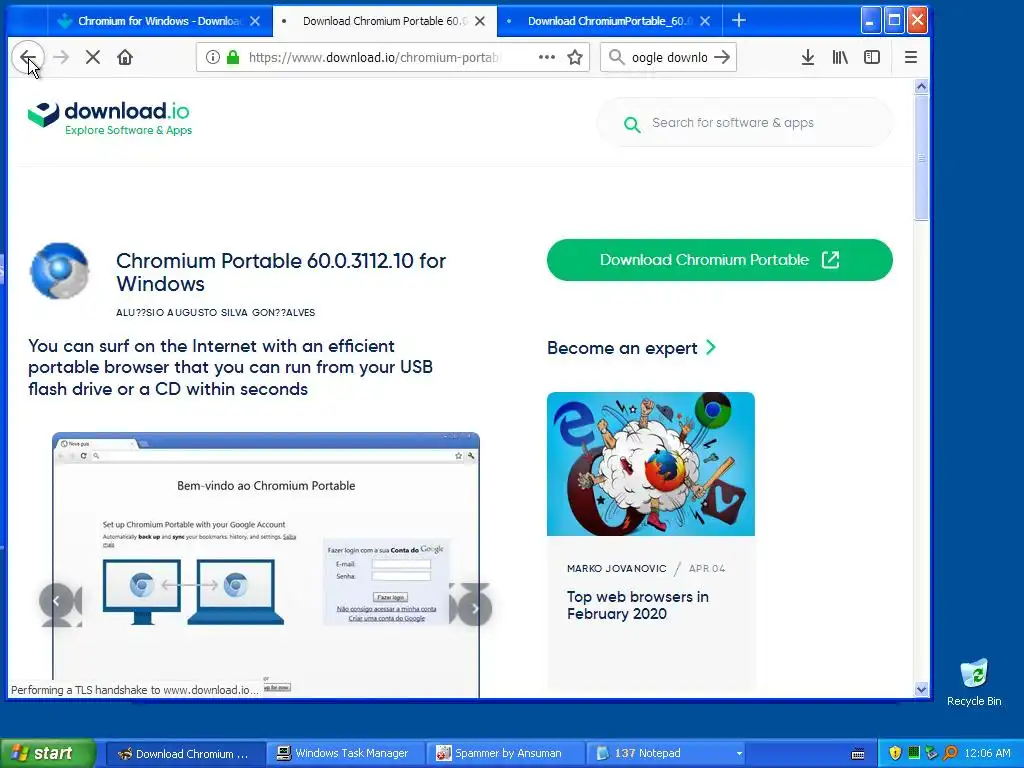Click the green Download Chromium Portable button
The width and height of the screenshot is (1024, 768).
click(720, 260)
